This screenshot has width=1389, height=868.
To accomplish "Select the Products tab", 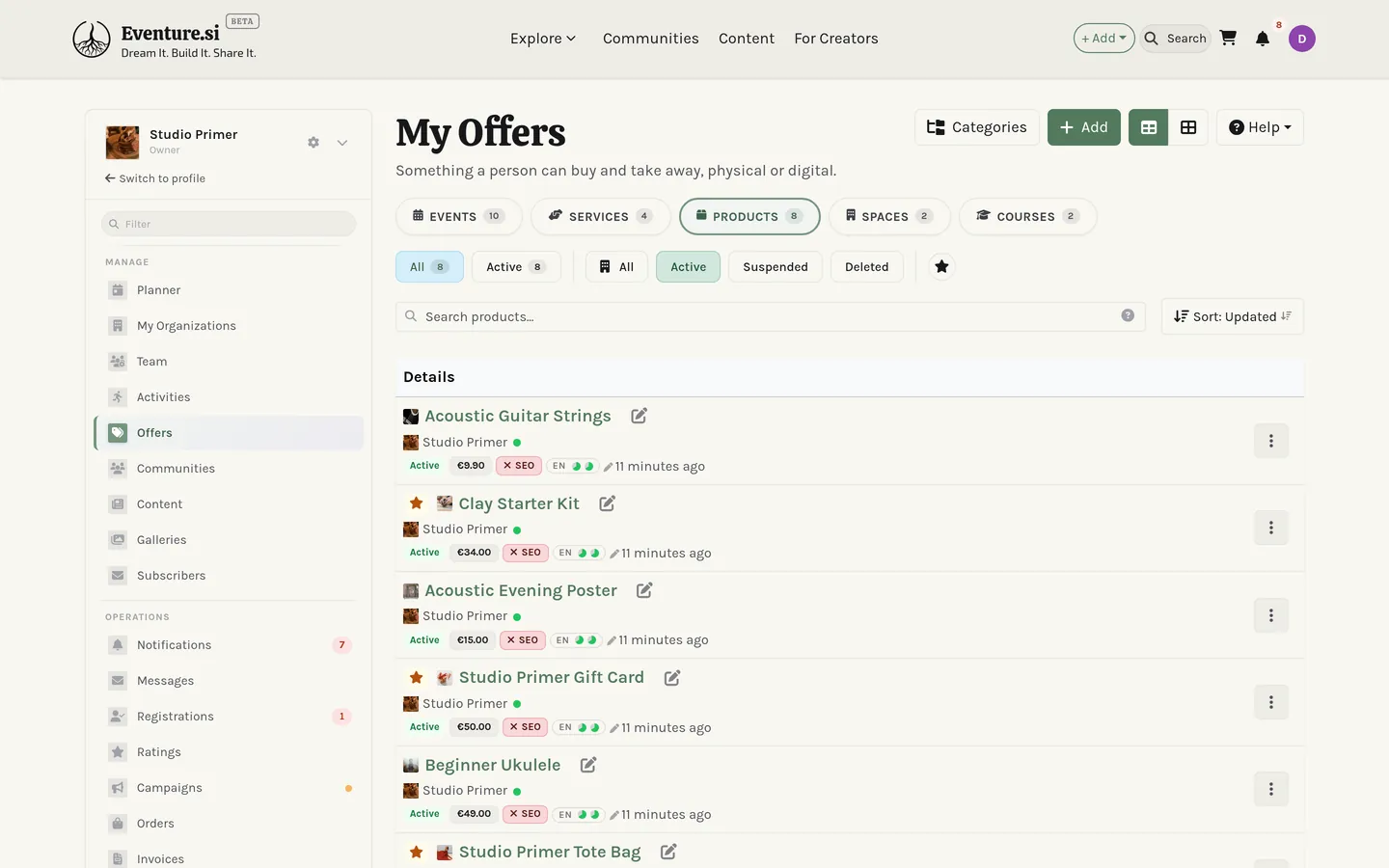I will (749, 216).
